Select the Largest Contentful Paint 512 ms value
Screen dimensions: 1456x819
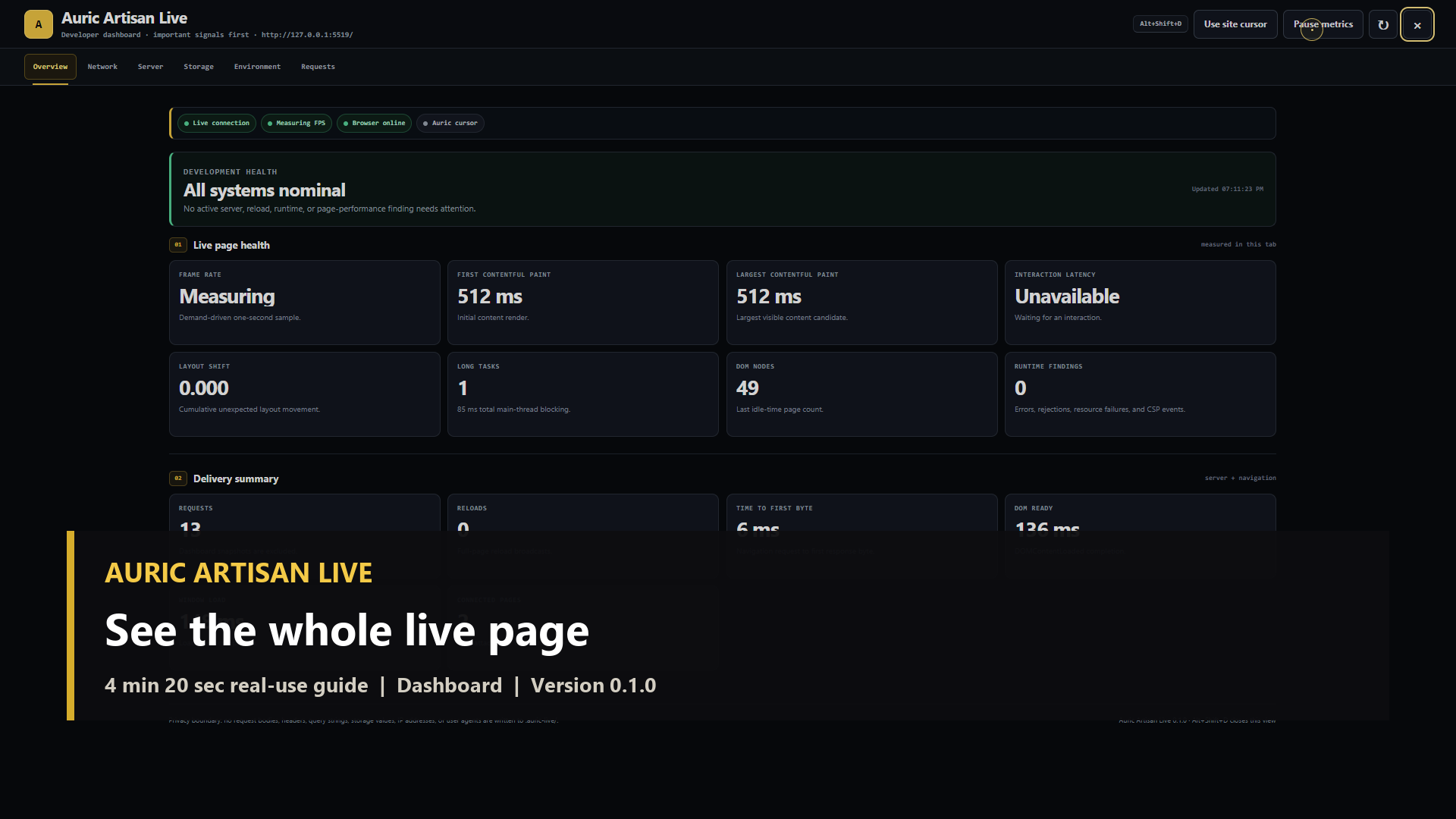point(769,297)
